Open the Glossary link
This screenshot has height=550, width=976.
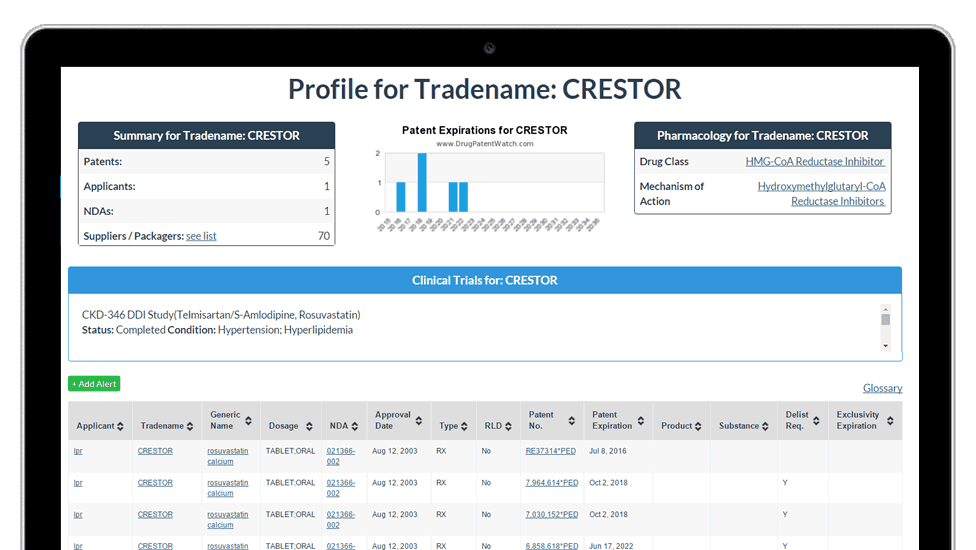click(x=882, y=388)
